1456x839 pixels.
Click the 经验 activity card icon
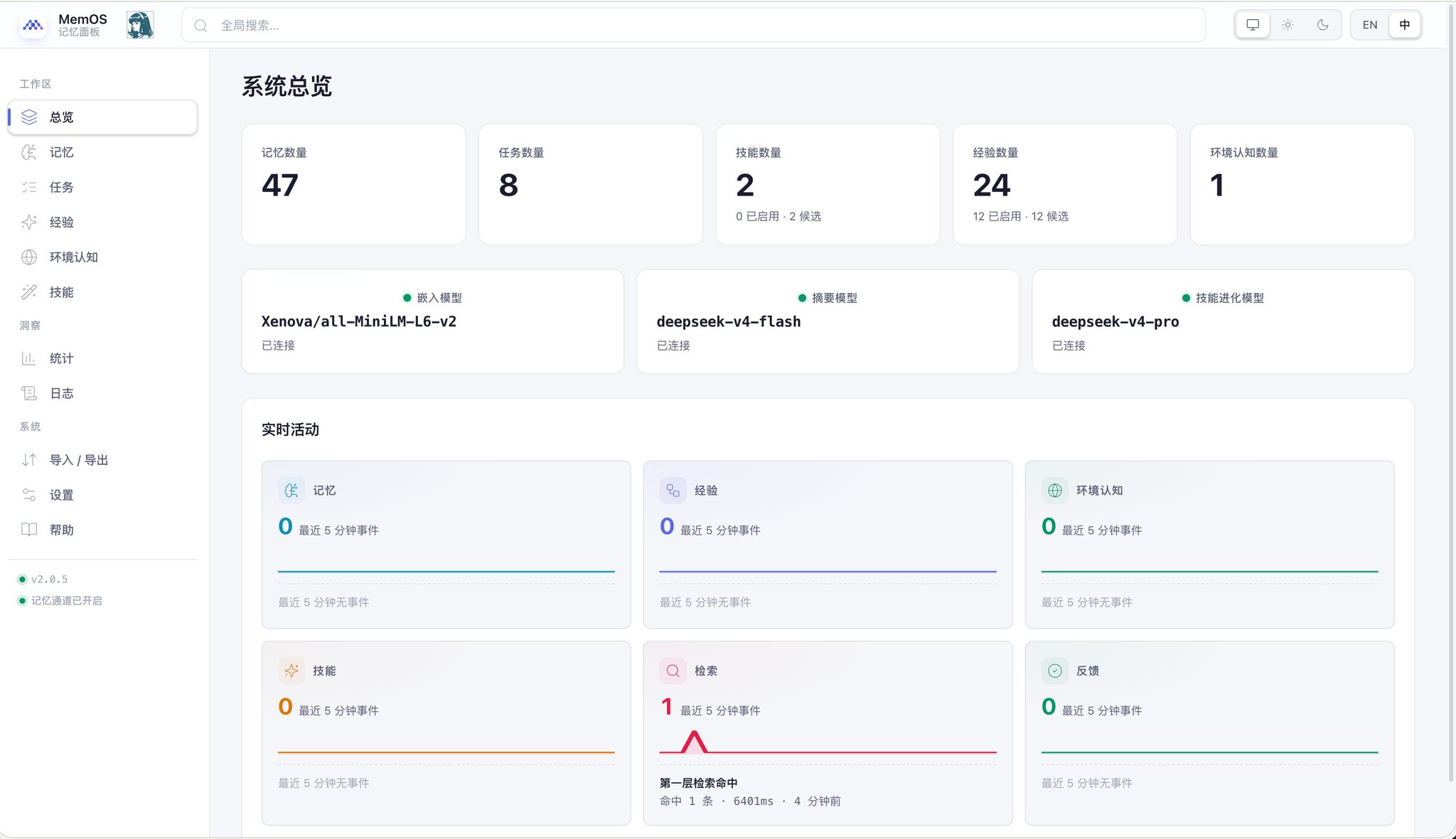tap(673, 491)
